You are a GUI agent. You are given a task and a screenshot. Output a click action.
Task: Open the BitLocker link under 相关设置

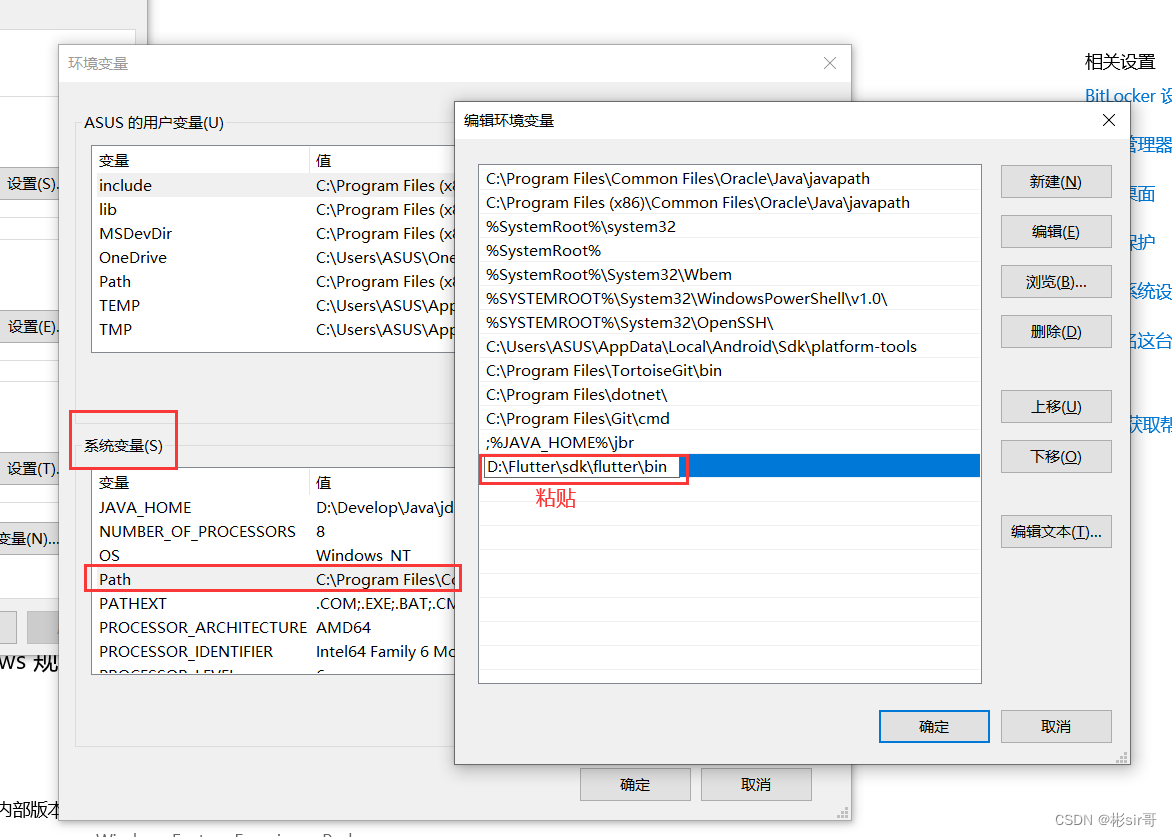tap(1128, 96)
